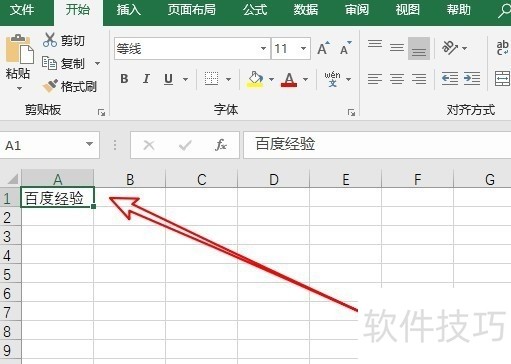This screenshot has height=364, width=511.
Task: Expand the Name Box dropdown
Action: click(x=89, y=144)
